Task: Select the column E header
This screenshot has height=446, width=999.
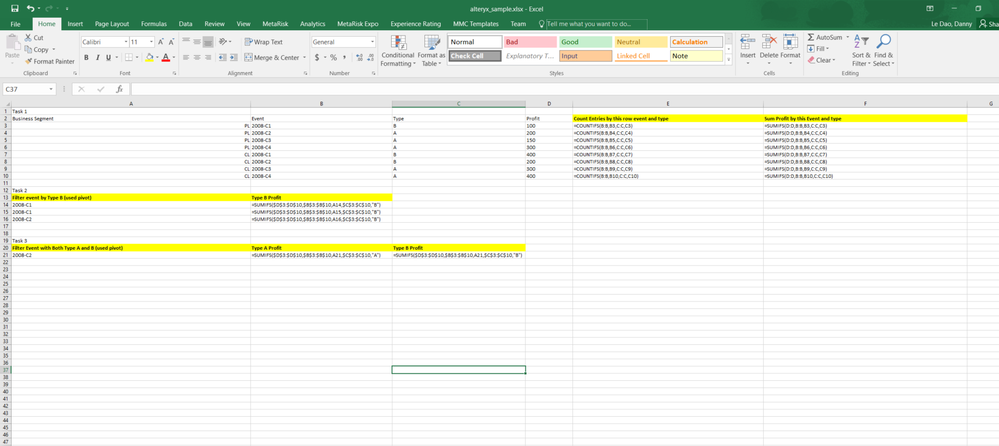Action: pyautogui.click(x=668, y=103)
